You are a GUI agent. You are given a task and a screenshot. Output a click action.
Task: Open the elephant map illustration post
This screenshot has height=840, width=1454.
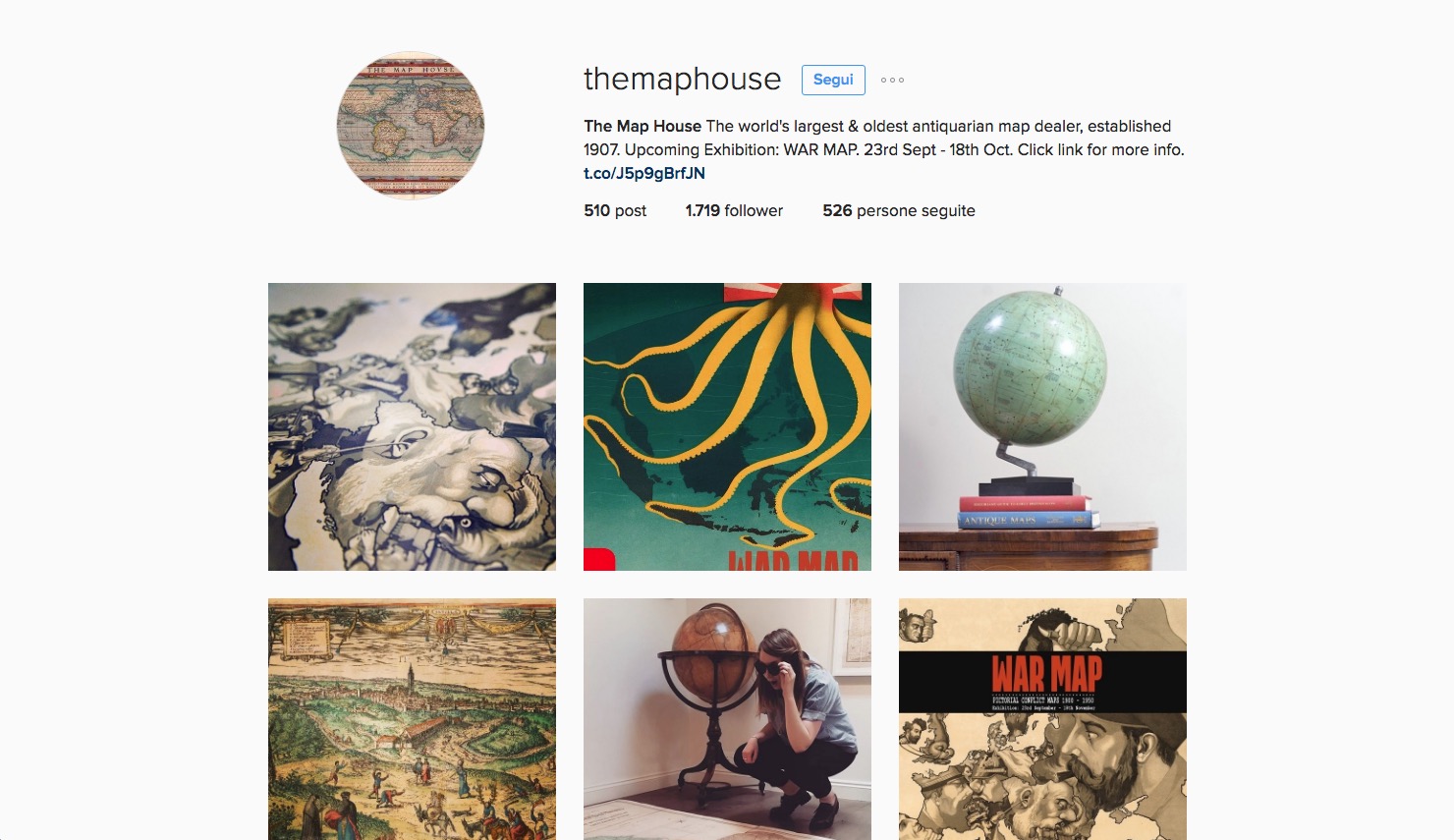click(x=412, y=426)
